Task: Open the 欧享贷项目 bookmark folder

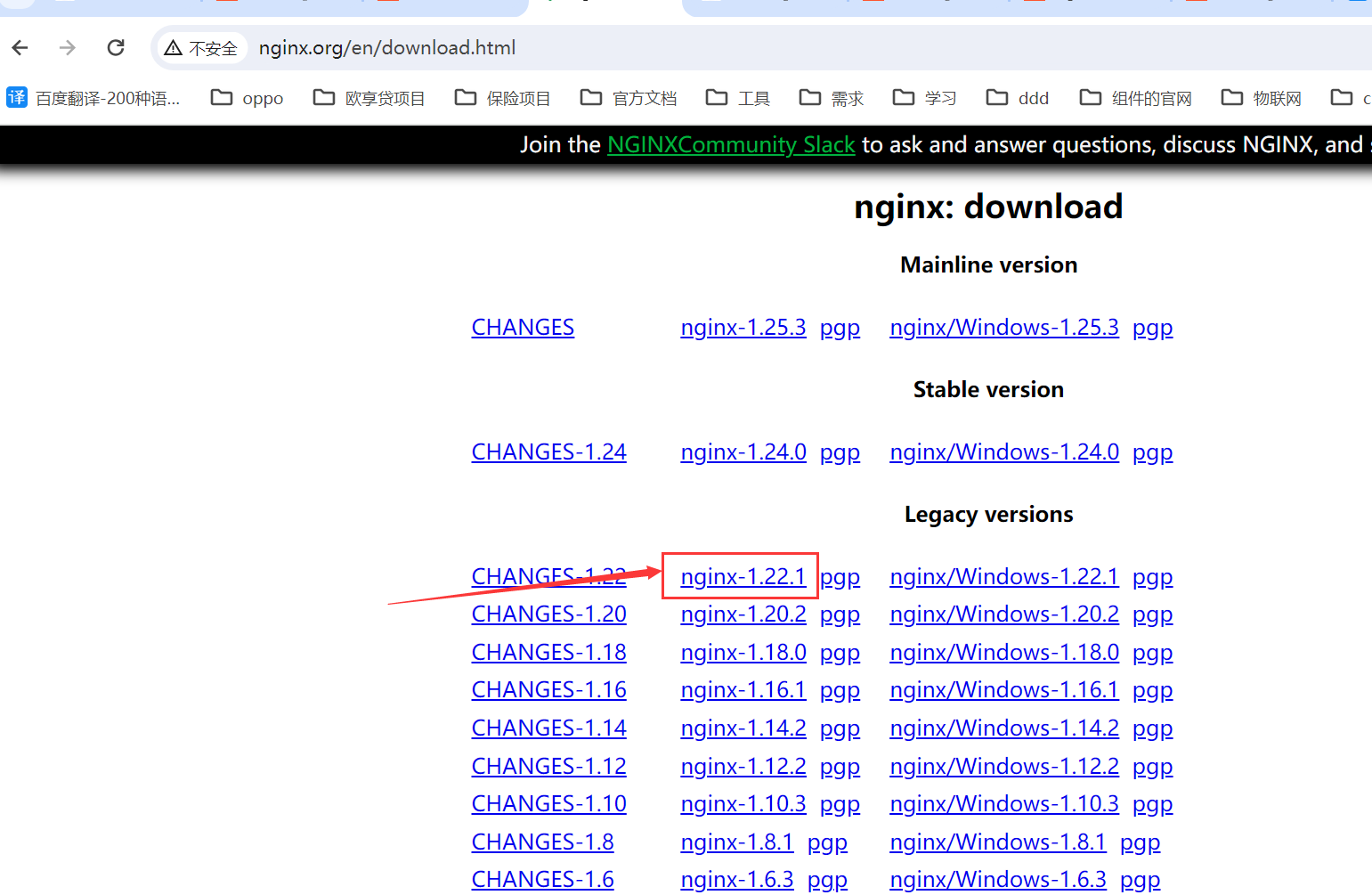Action: pyautogui.click(x=369, y=98)
